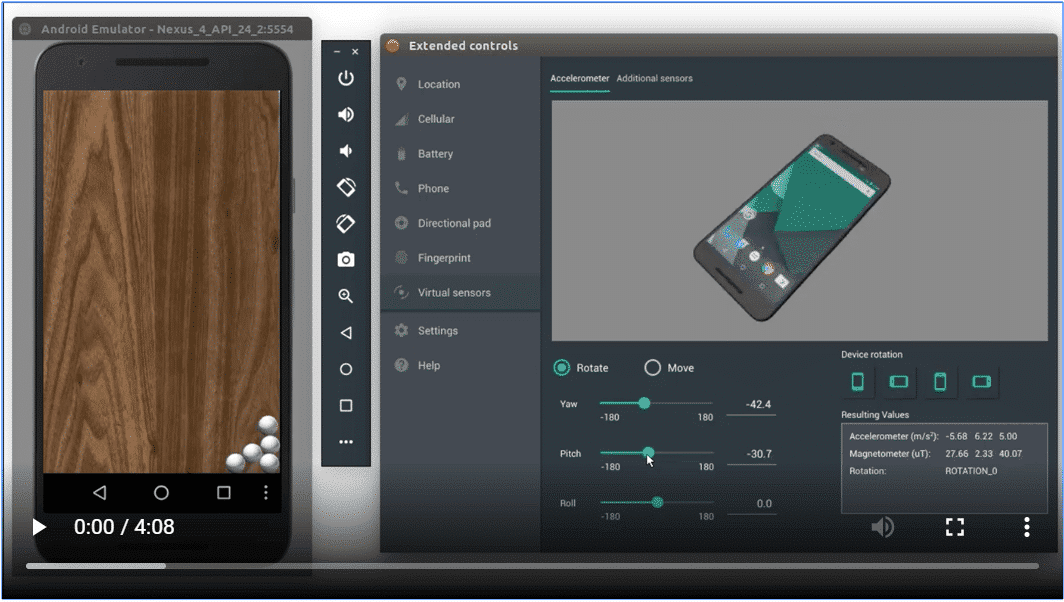Select the Rotate radio button
1064x602 pixels.
pyautogui.click(x=562, y=368)
